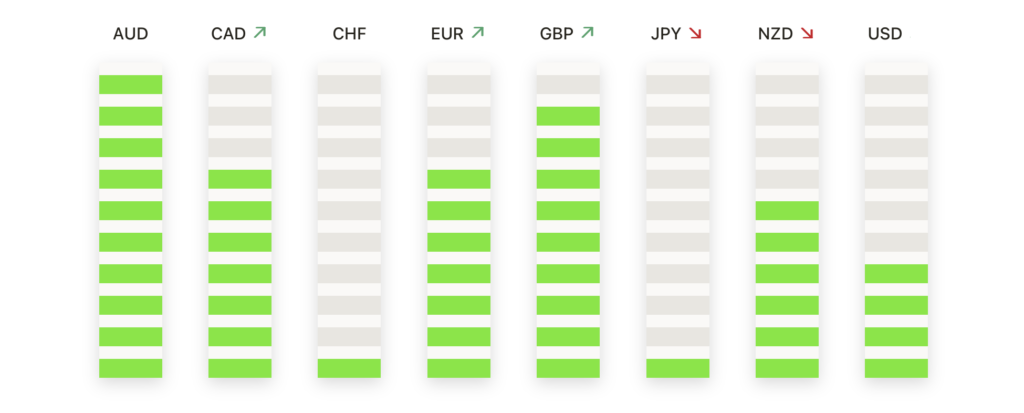Click the top green bar in AUD meter
Image resolution: width=1024 pixels, height=413 pixels.
pos(131,84)
